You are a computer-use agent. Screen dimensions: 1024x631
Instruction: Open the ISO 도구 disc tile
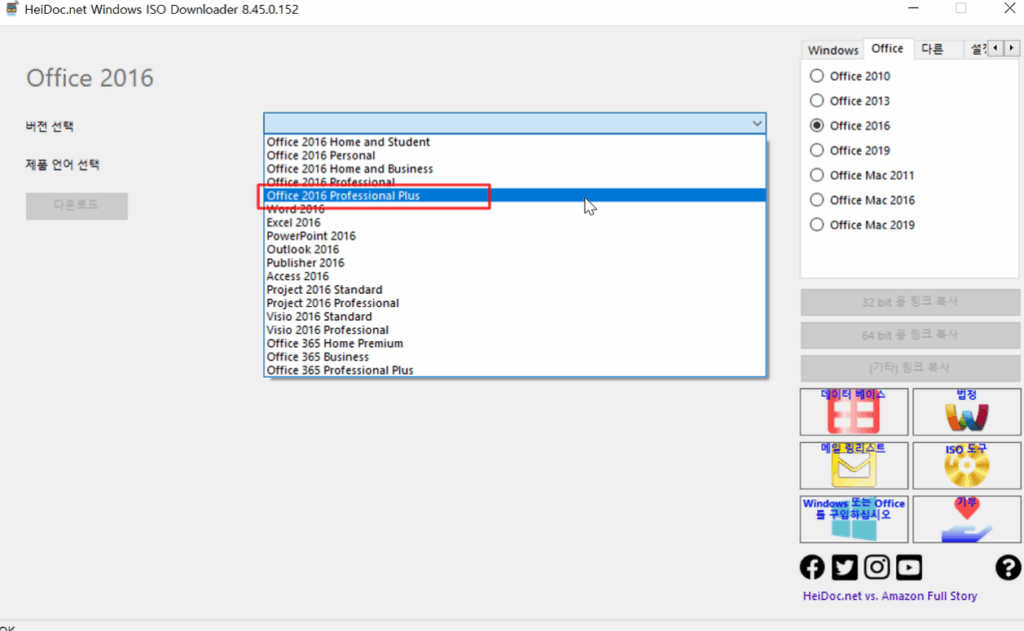coord(967,465)
